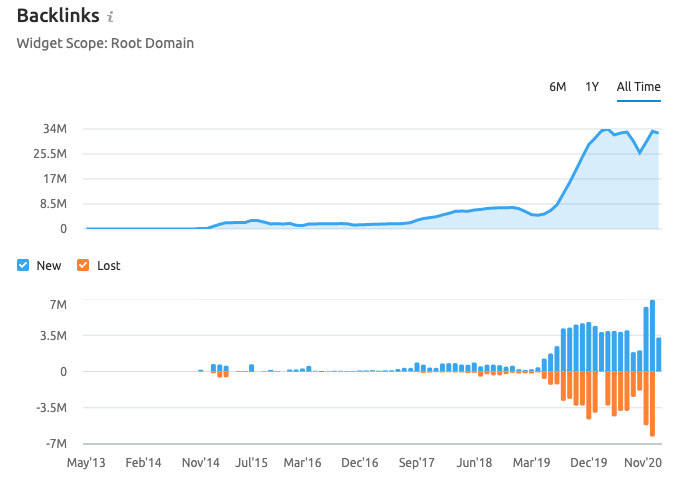This screenshot has height=487, width=673.
Task: Click the -7M bar chart axis label
Action: [x=56, y=443]
